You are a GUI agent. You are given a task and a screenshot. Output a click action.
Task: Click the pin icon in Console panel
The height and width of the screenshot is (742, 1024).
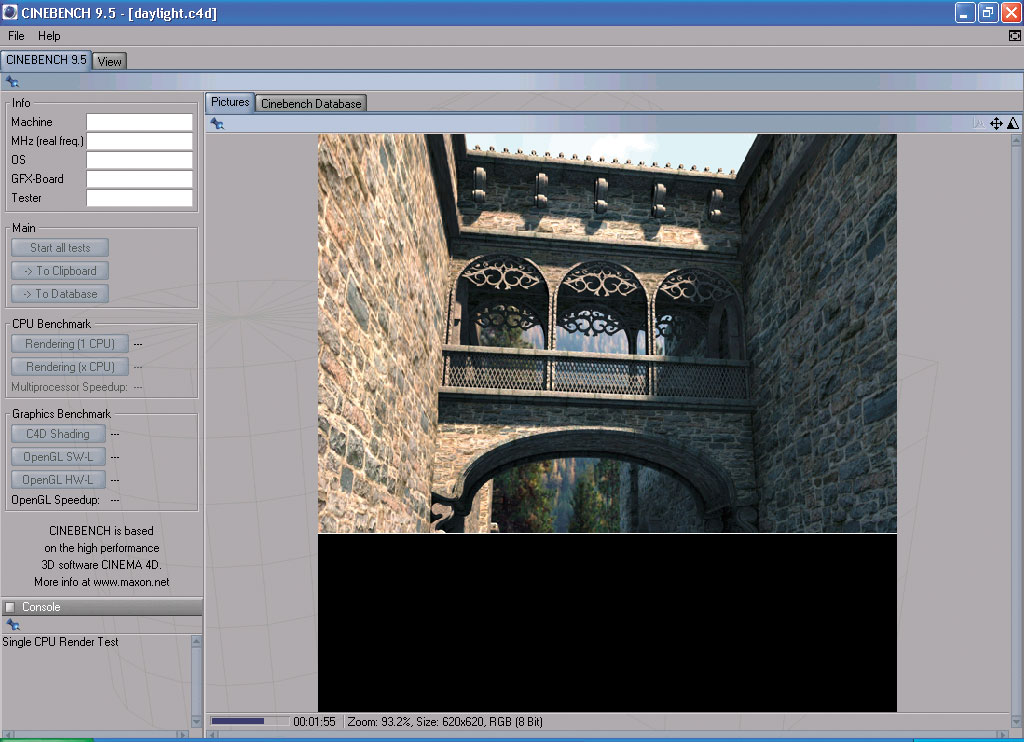(x=12, y=624)
